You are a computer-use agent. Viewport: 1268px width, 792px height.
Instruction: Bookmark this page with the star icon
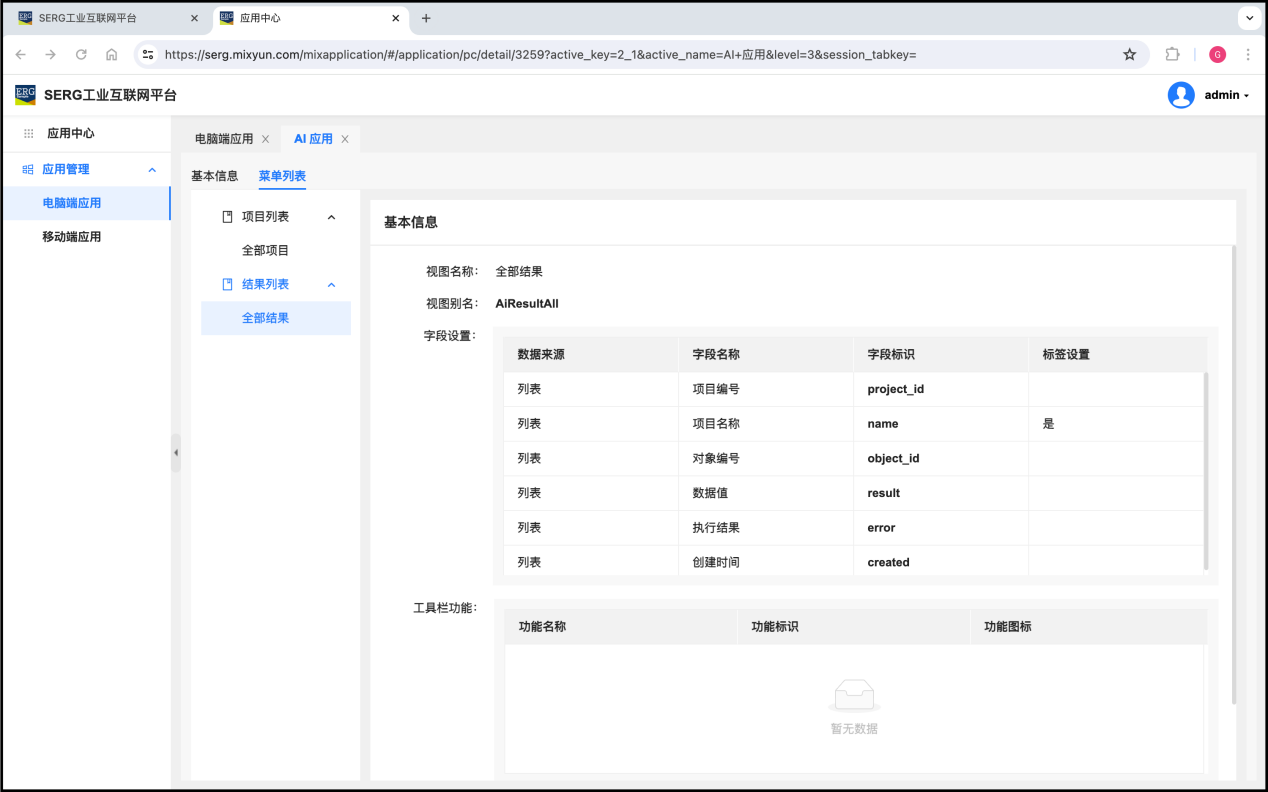pos(1129,55)
